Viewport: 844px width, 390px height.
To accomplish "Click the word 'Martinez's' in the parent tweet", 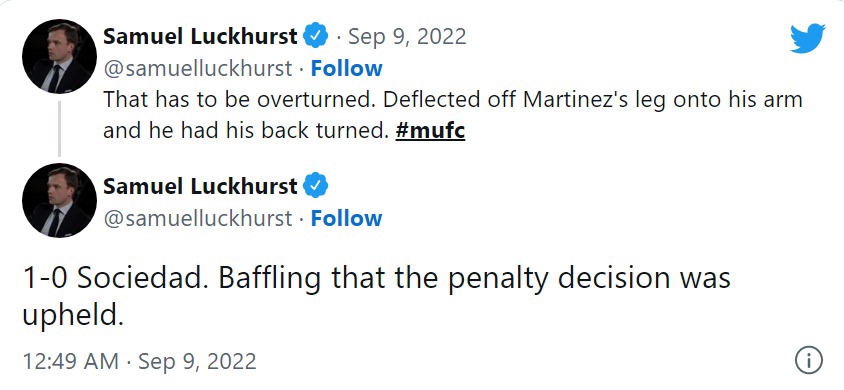I will 576,100.
